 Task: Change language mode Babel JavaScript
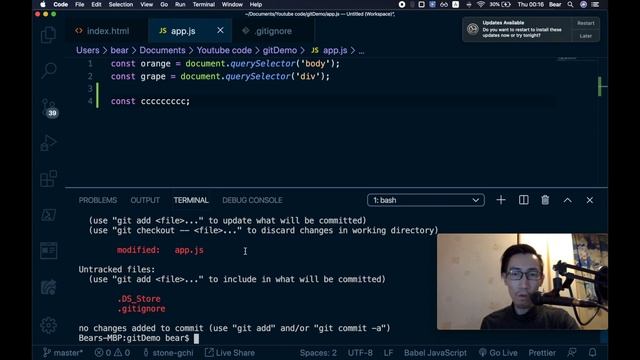click(x=435, y=353)
